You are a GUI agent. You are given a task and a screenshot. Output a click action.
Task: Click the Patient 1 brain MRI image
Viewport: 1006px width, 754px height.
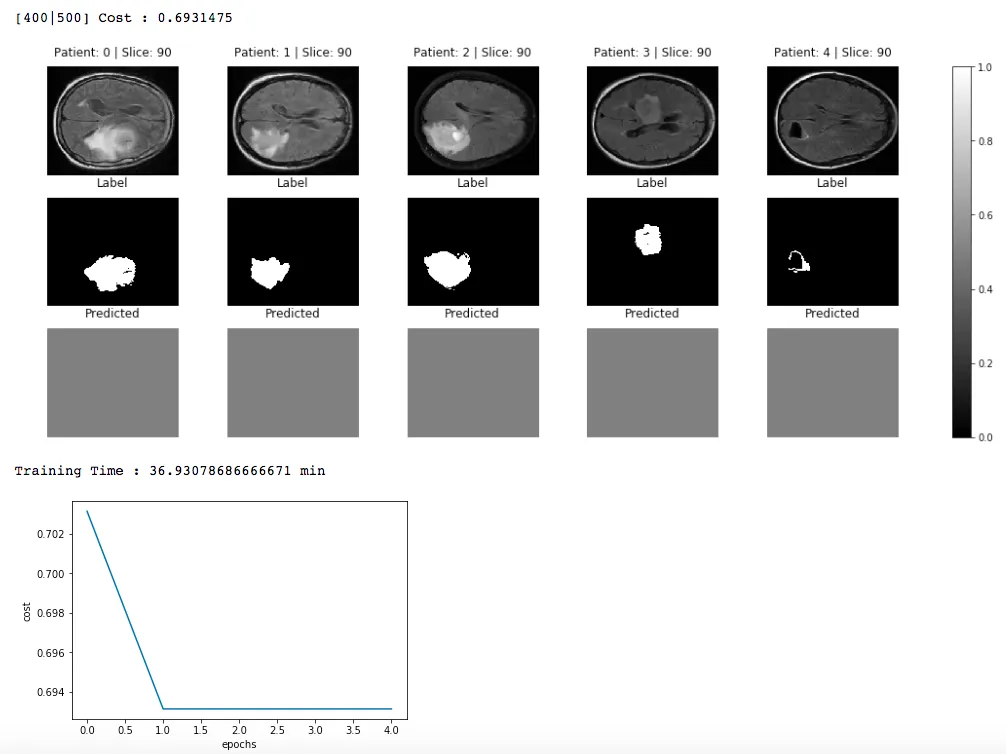click(293, 121)
